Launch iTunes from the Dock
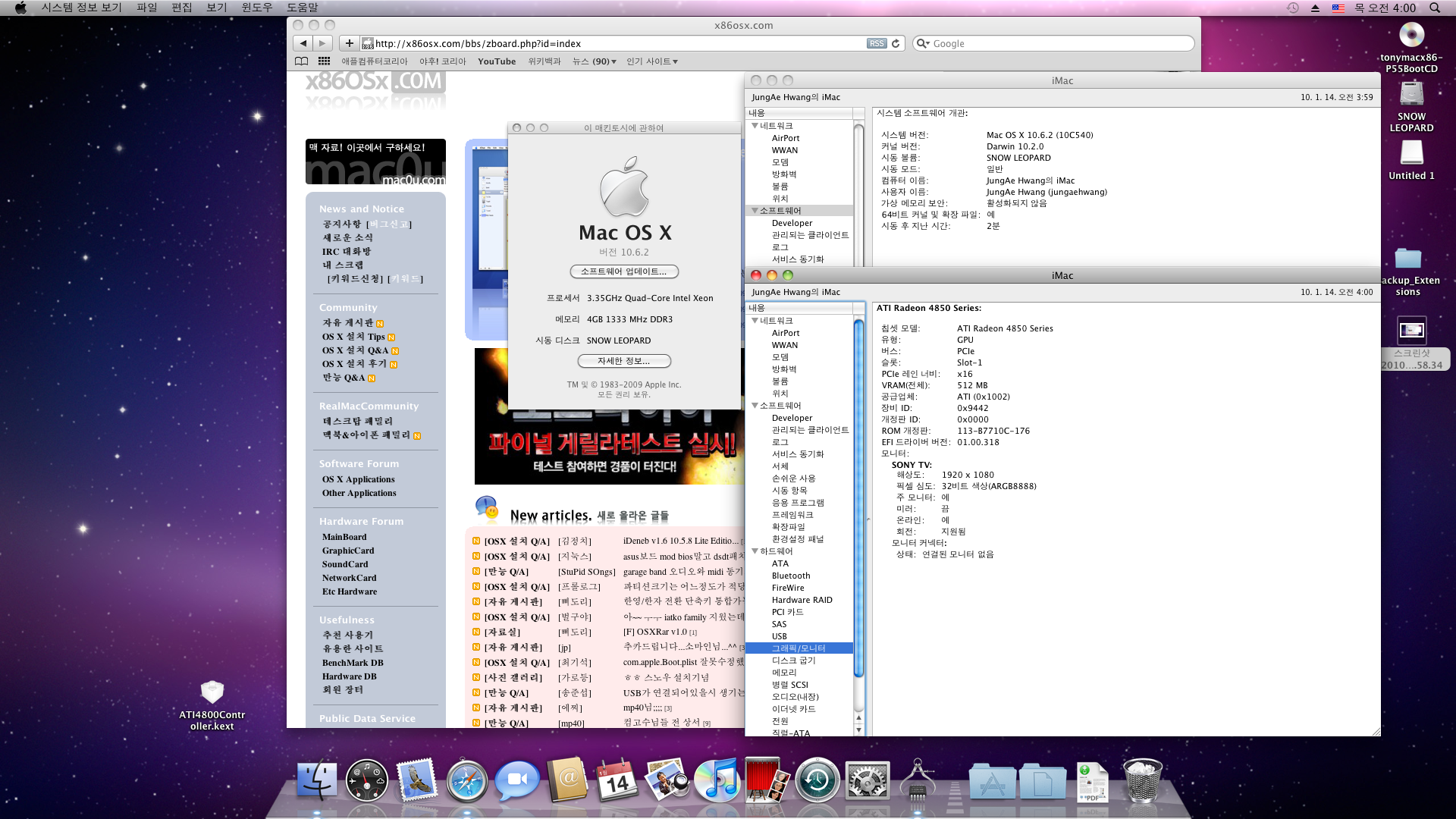This screenshot has width=1456, height=819. [x=717, y=780]
